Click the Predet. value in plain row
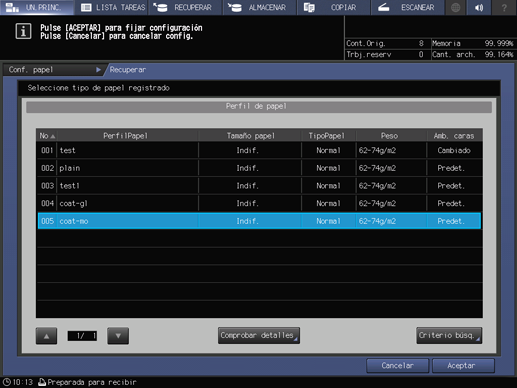Image resolution: width=517 pixels, height=388 pixels. coord(451,168)
